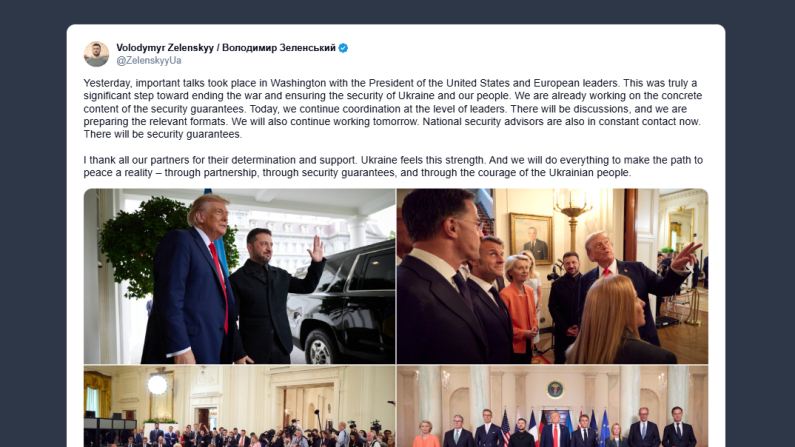Click the gold curtains in press room photo
Image resolution: width=795 pixels, height=447 pixels.
pos(98,393)
